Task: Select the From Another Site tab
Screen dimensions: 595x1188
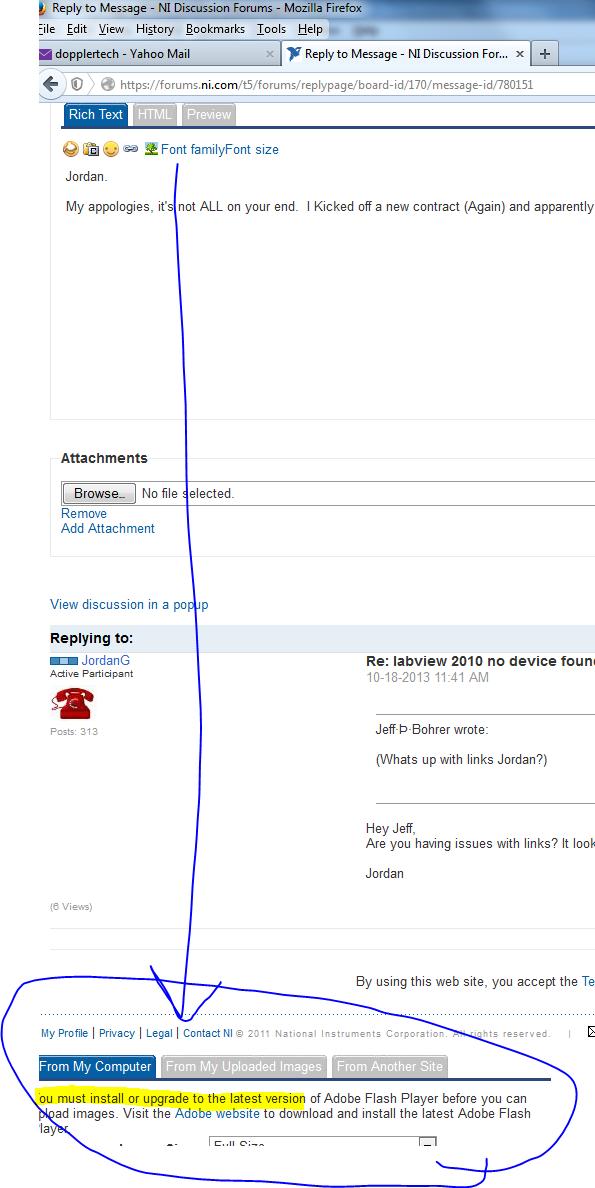Action: point(390,1066)
